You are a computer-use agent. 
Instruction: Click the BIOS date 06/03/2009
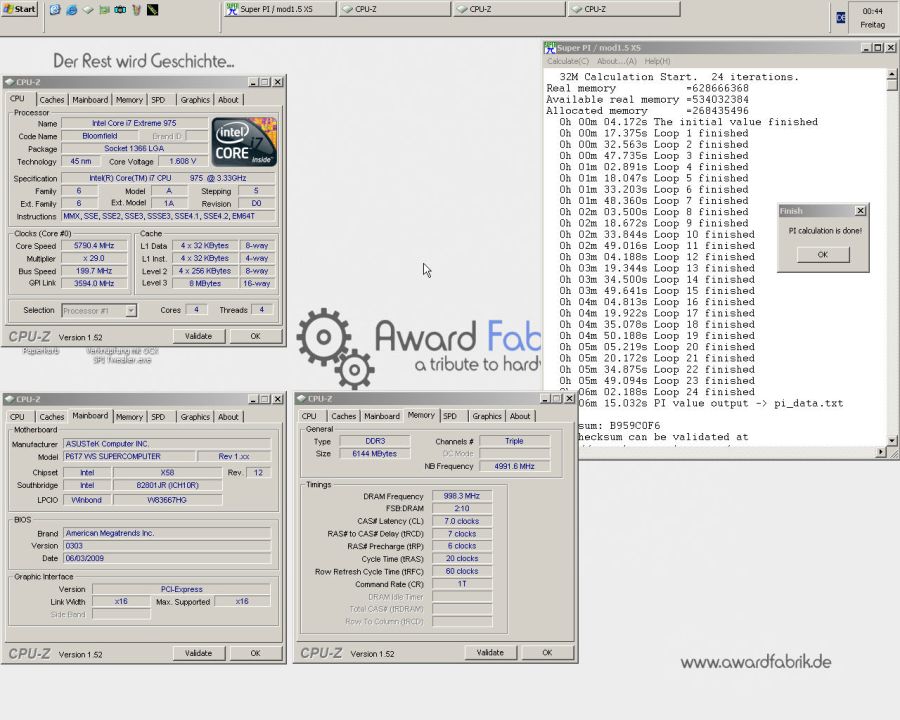(x=167, y=558)
